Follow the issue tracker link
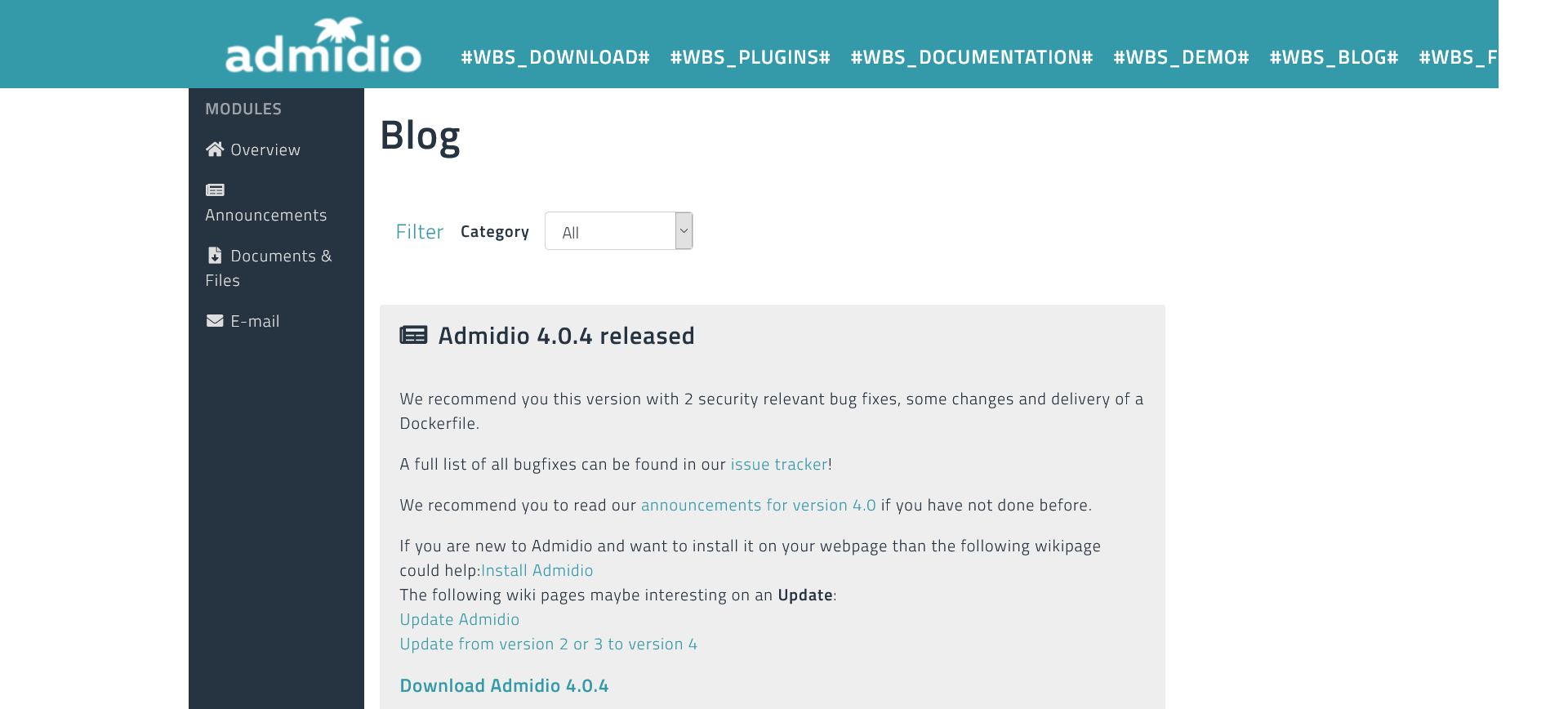The image size is (1568, 709). (778, 465)
